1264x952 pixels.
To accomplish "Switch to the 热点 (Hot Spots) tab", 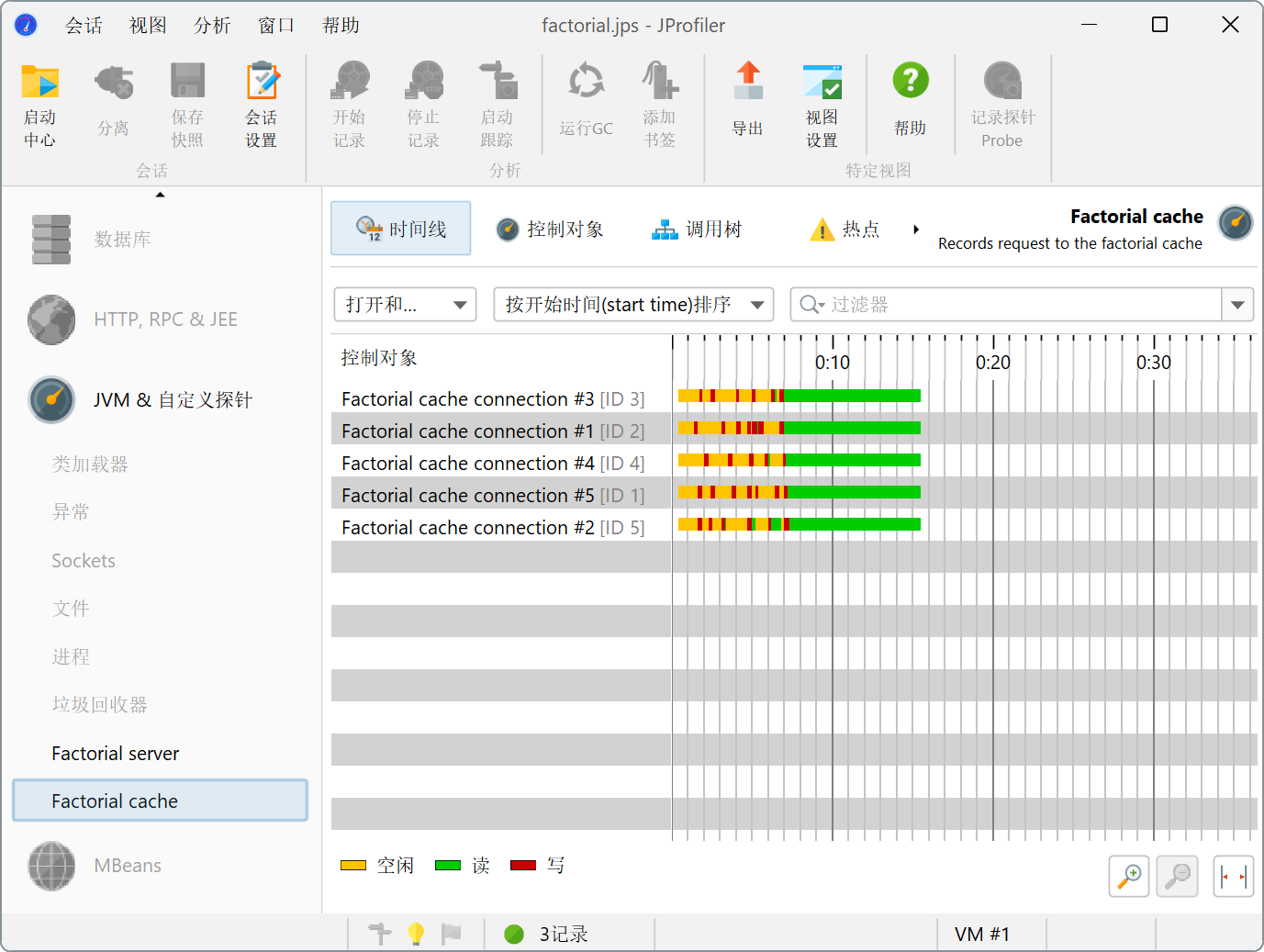I will click(x=845, y=230).
